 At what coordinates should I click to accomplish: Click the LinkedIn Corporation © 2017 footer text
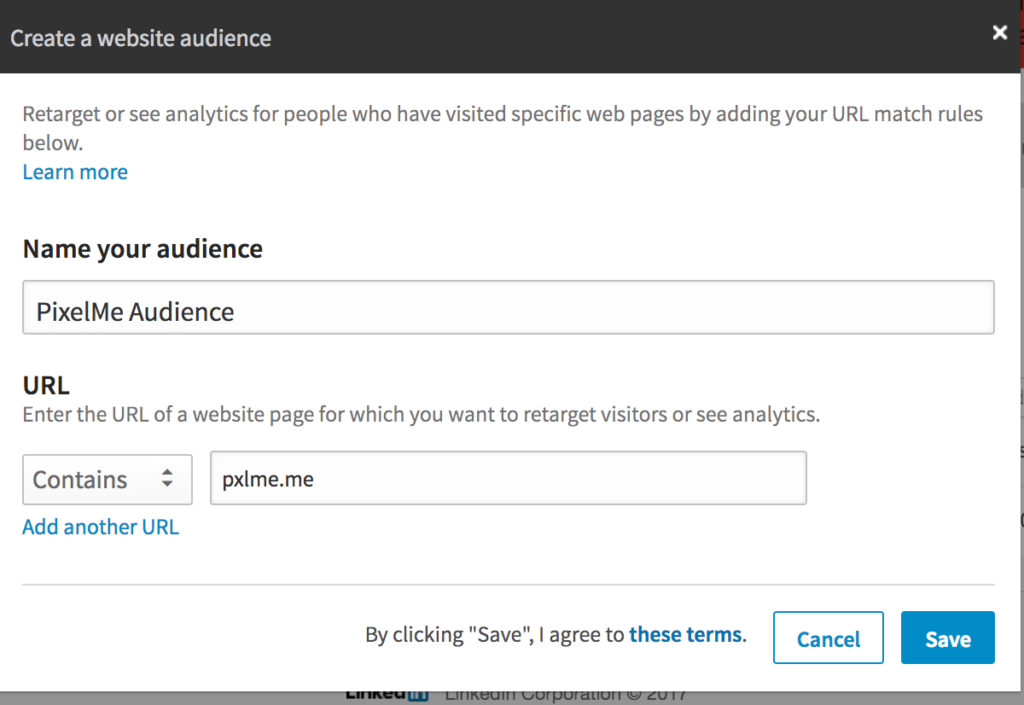(x=565, y=695)
